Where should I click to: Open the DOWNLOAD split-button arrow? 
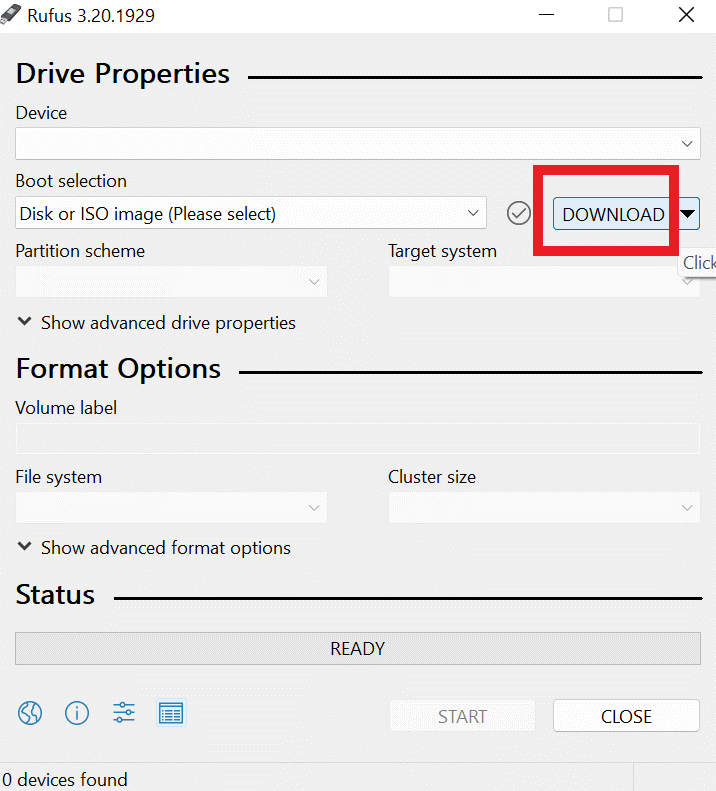[687, 214]
